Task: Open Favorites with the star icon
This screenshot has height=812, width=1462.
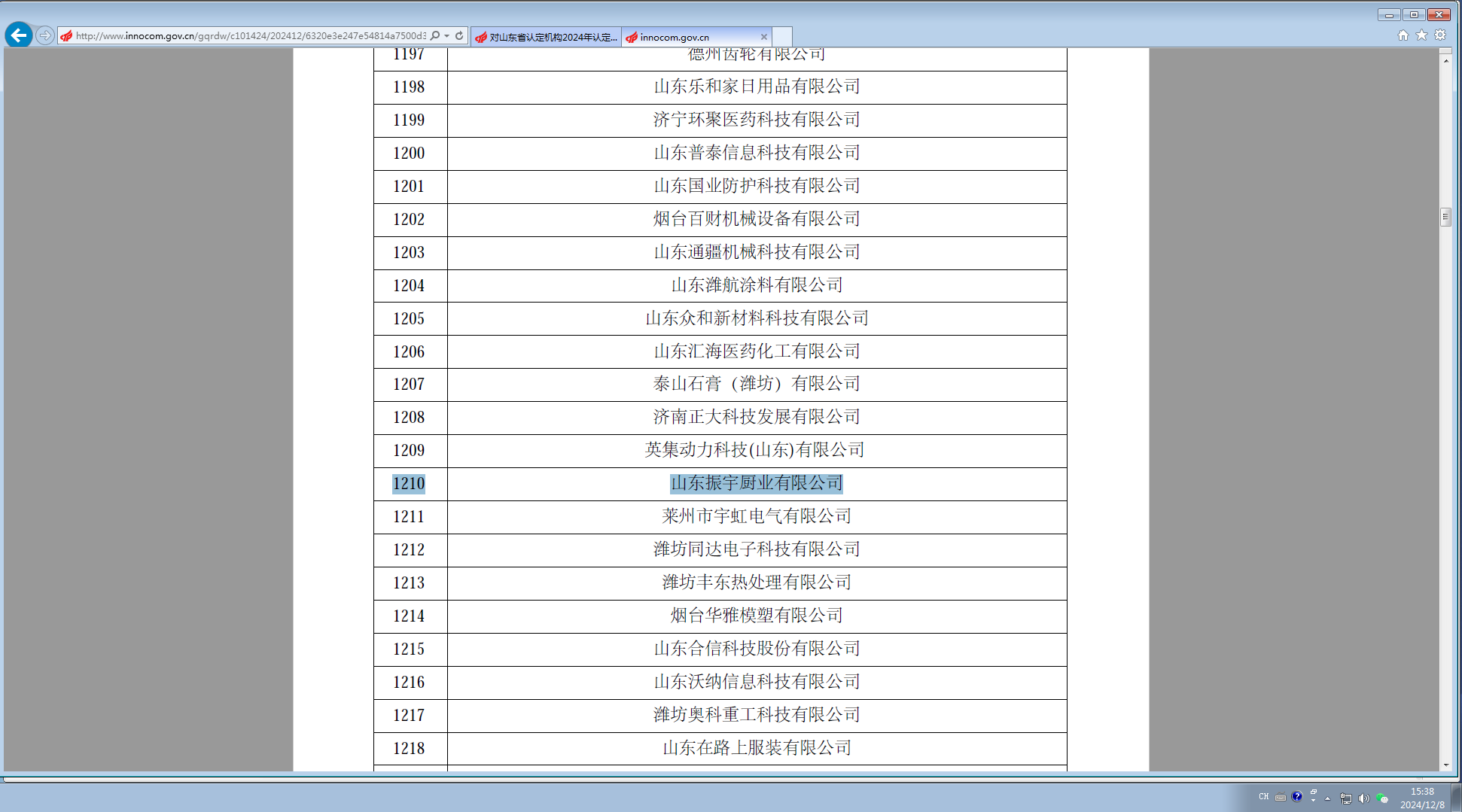Action: pyautogui.click(x=1421, y=35)
